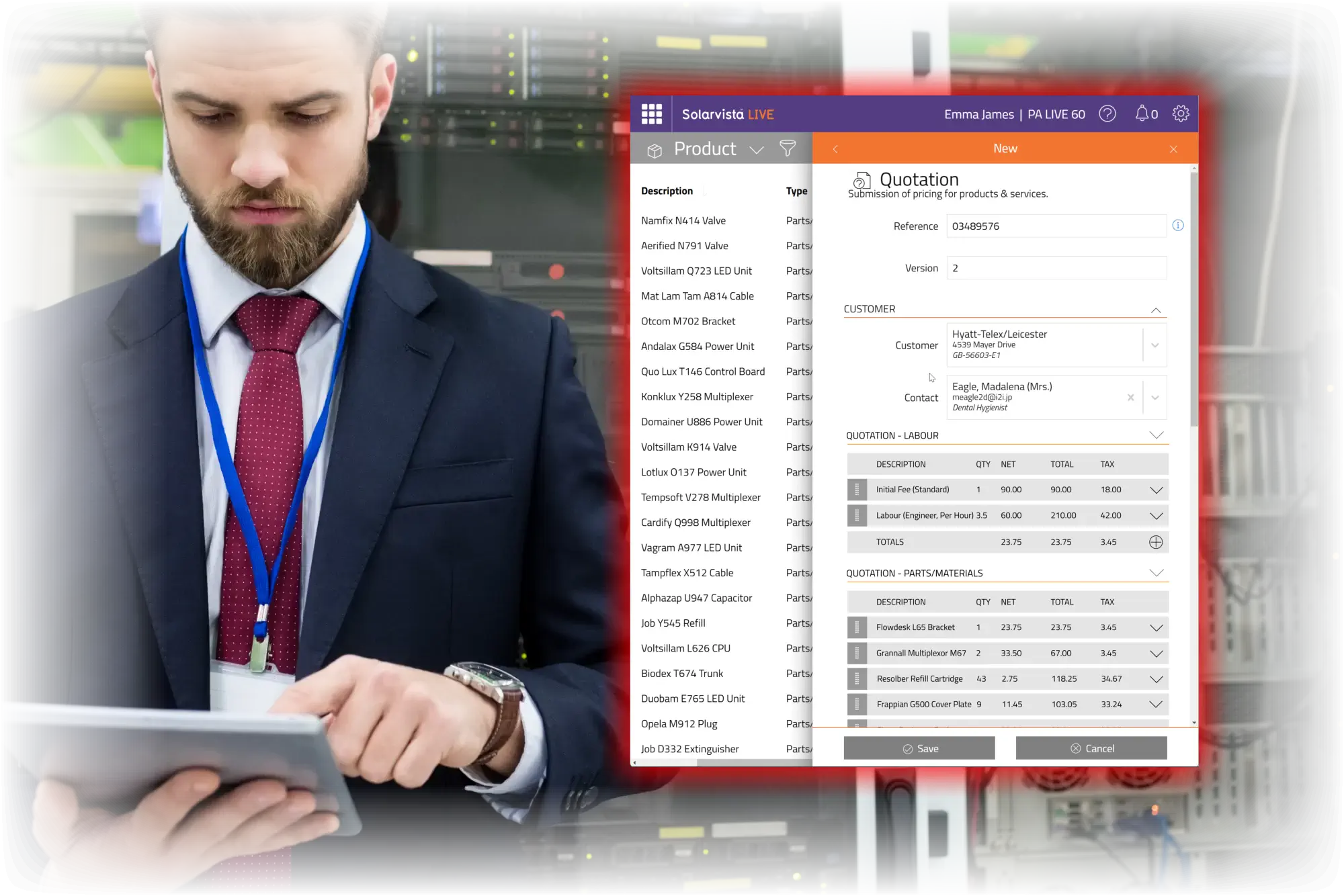1344x896 pixels.
Task: Select Job D332 Extinguisher product
Action: pyautogui.click(x=689, y=750)
